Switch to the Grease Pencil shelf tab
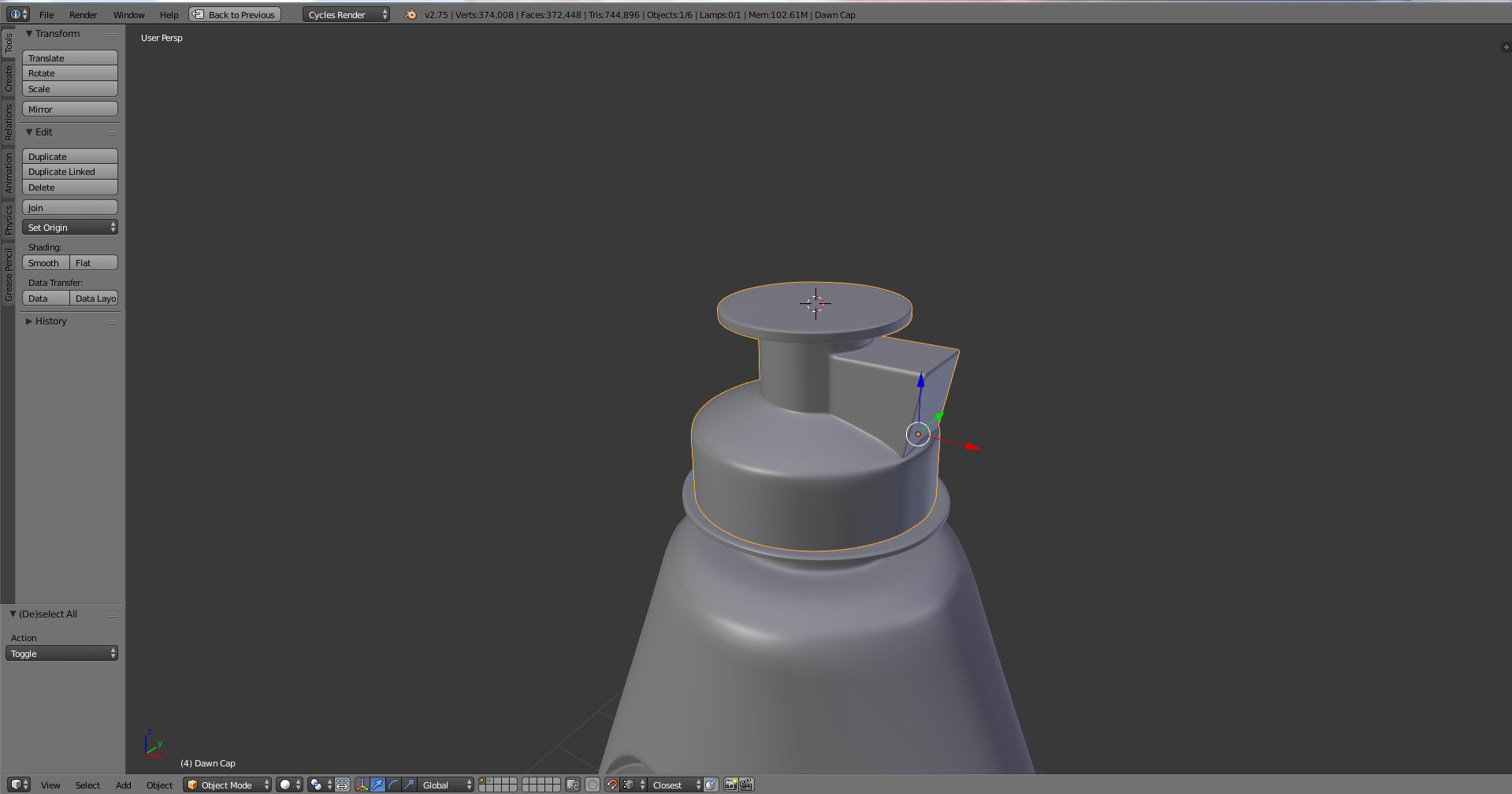The image size is (1512, 794). [x=9, y=273]
